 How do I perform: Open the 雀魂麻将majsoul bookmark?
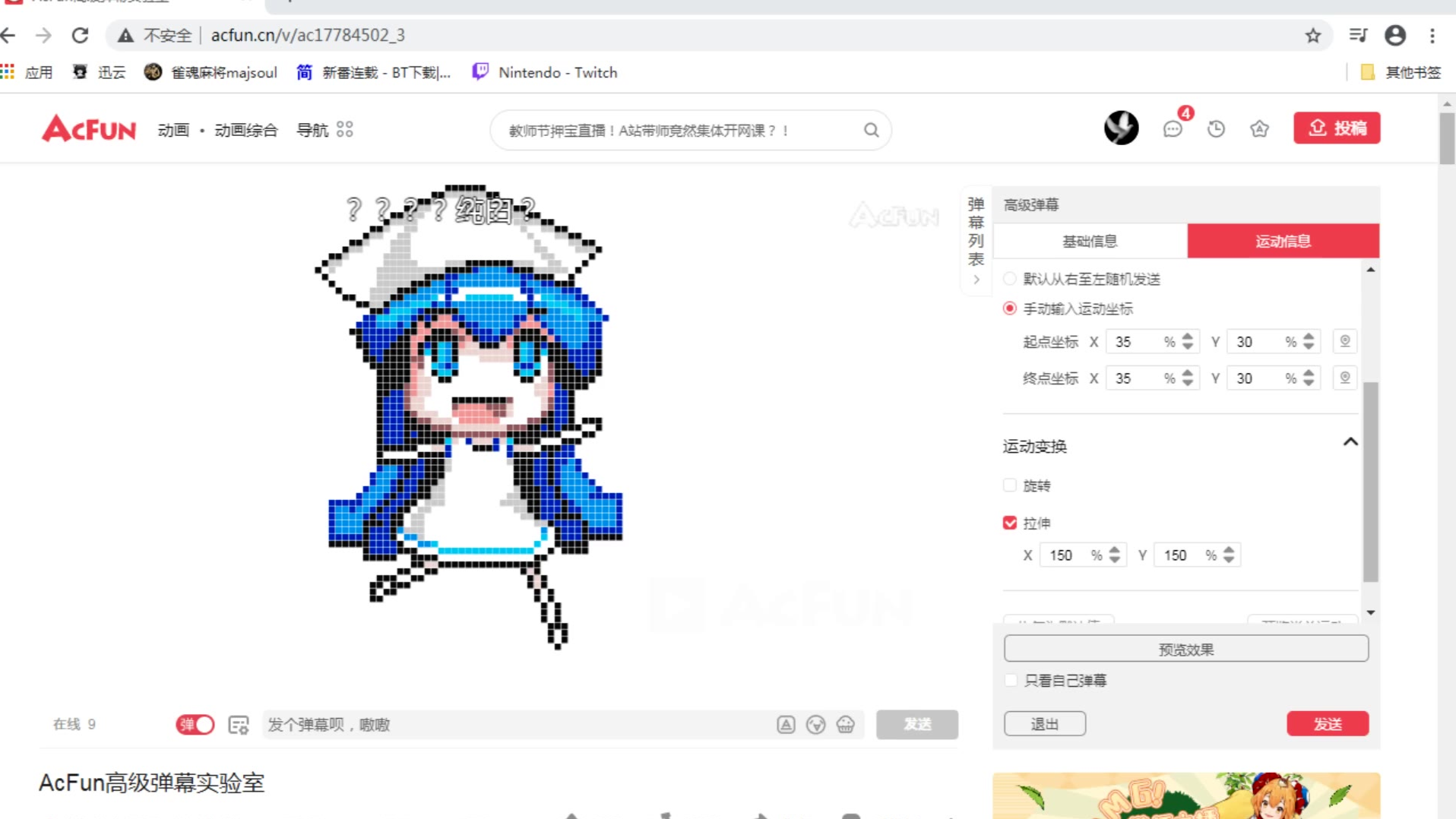pos(210,72)
